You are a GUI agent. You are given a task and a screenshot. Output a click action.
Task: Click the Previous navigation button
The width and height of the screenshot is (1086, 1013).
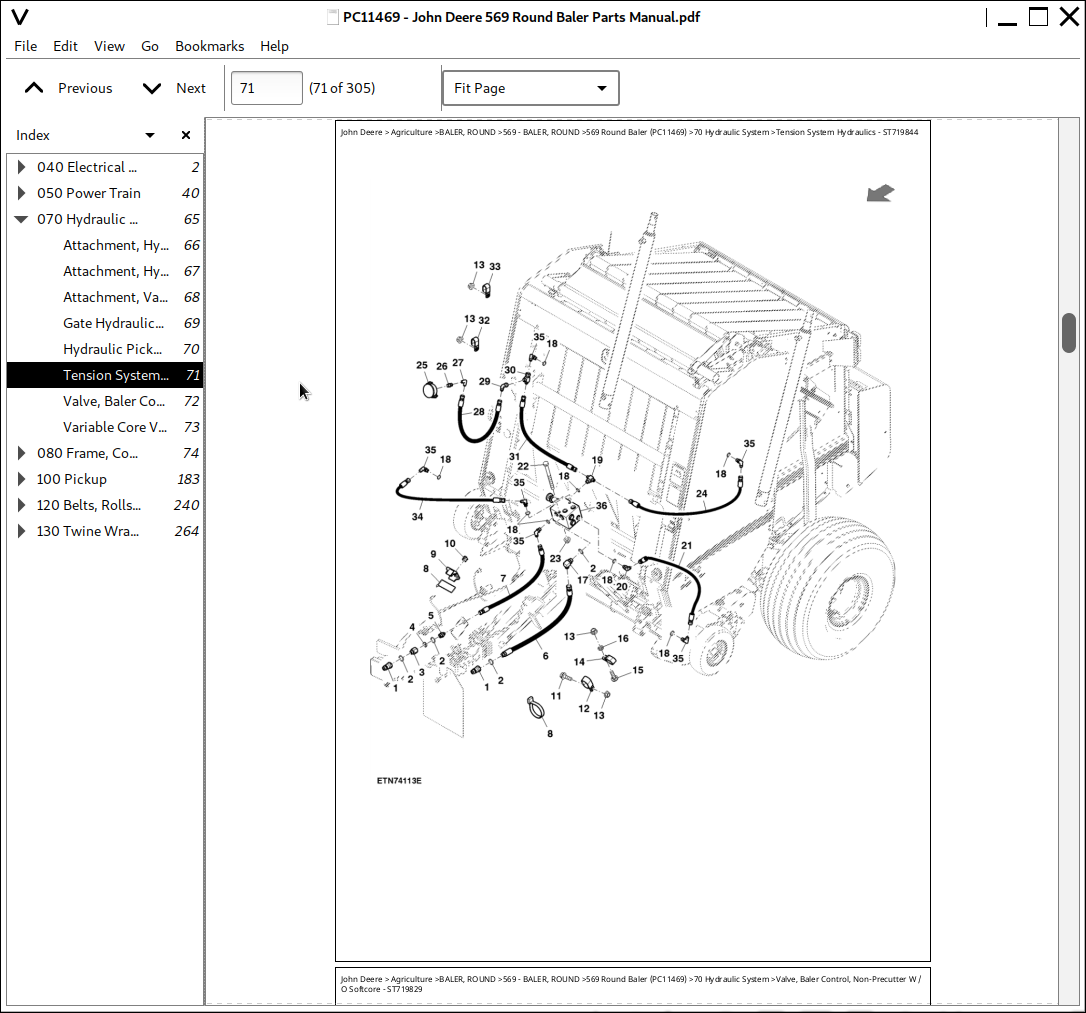85,88
